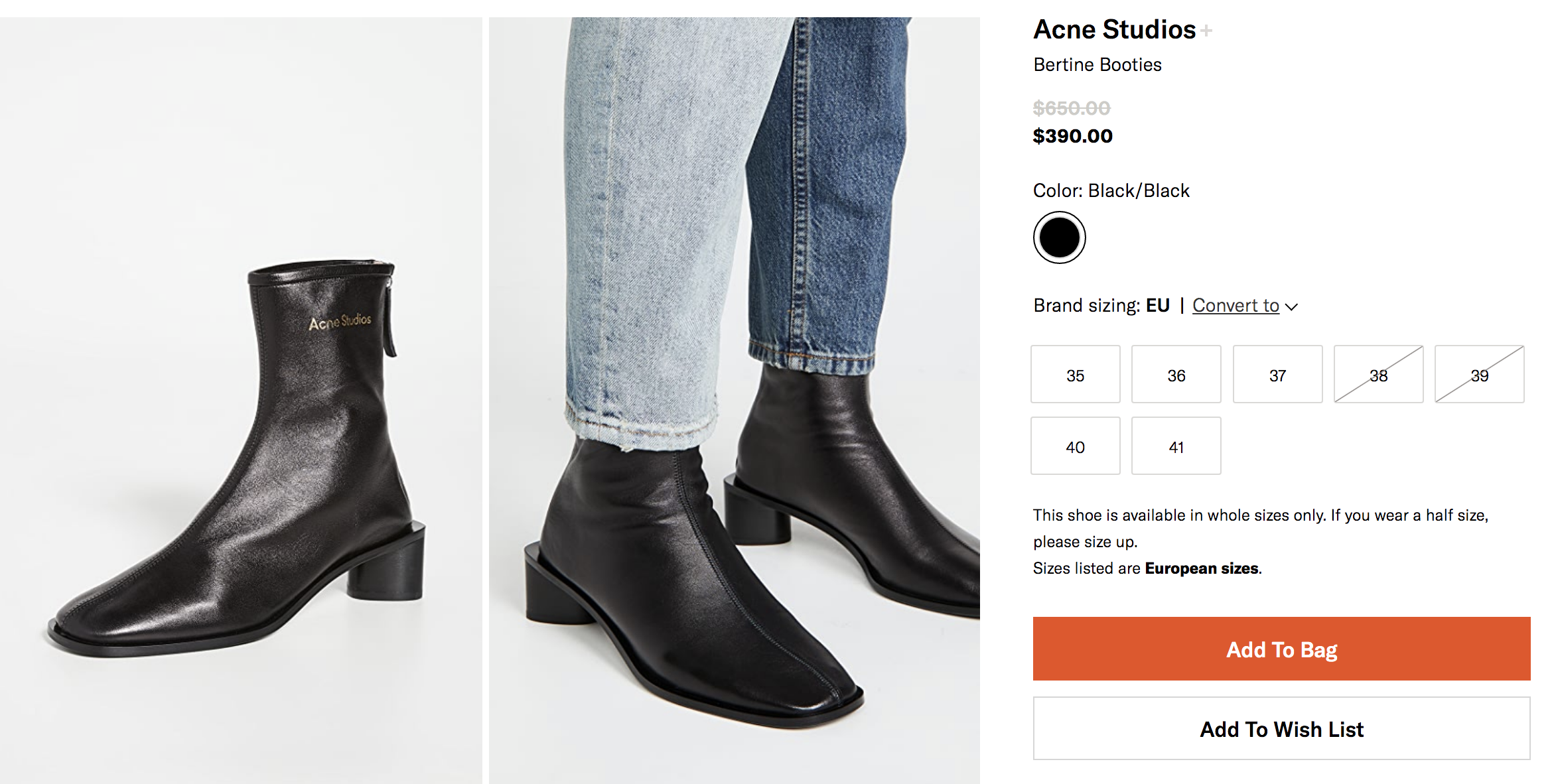
Task: Click the chevron arrow after Convert to
Action: pyautogui.click(x=1291, y=306)
